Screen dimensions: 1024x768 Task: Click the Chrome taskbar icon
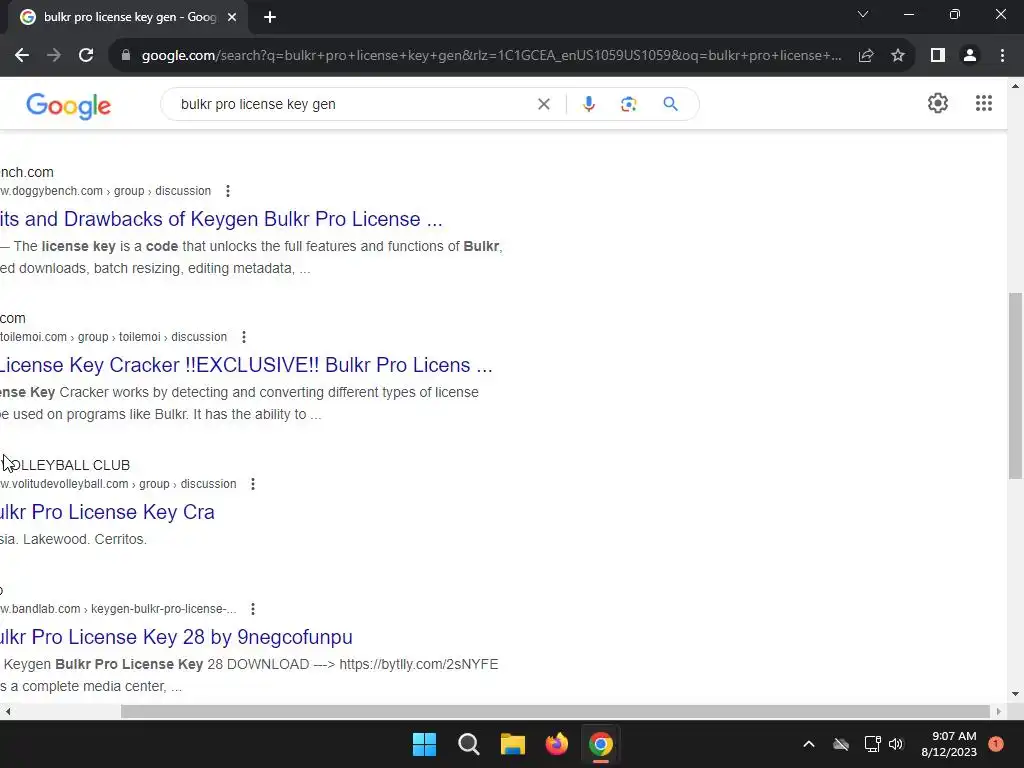click(601, 744)
